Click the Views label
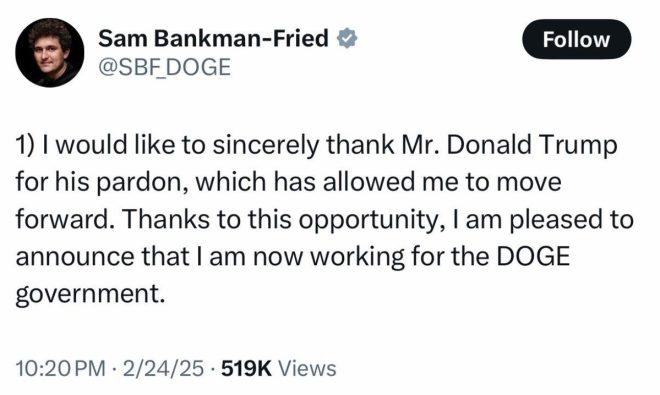 point(308,368)
